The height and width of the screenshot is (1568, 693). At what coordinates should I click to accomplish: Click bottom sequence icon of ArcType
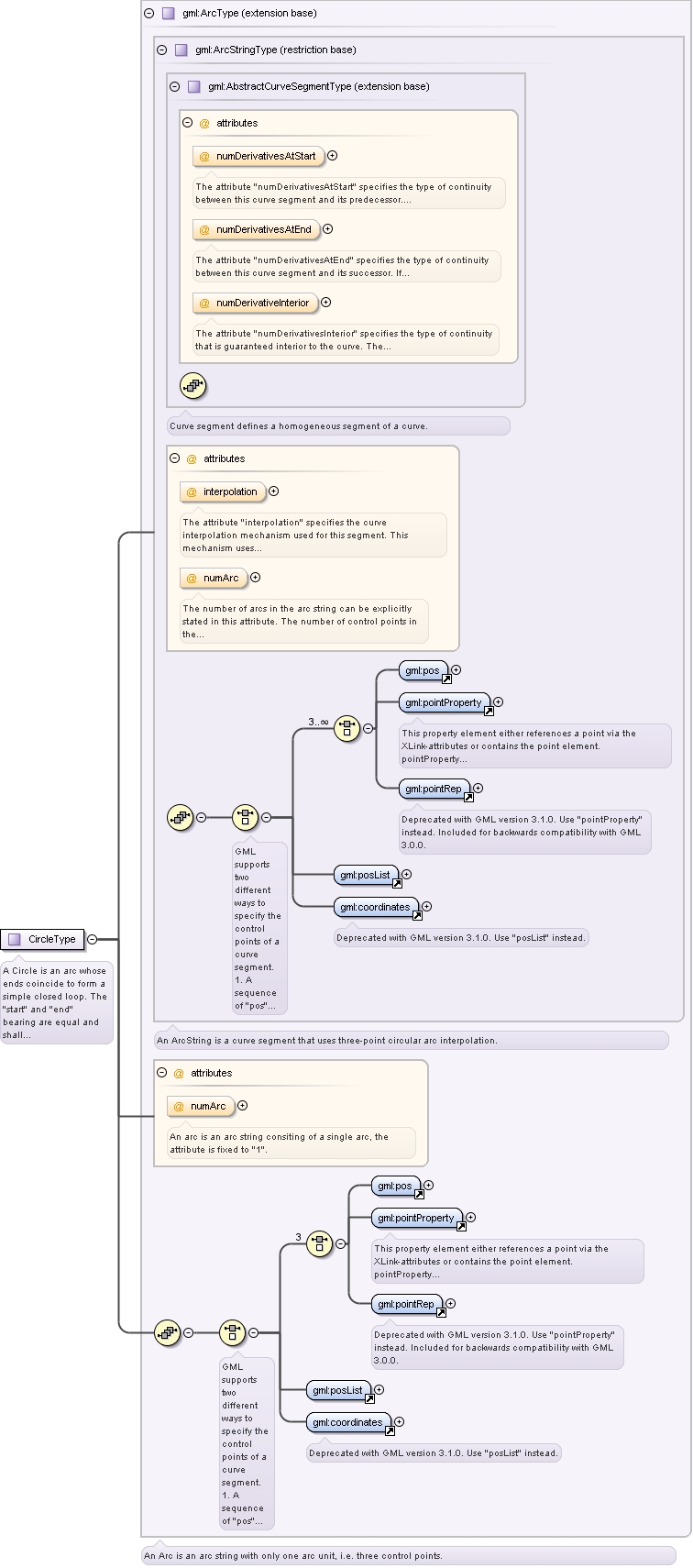pyautogui.click(x=167, y=1332)
